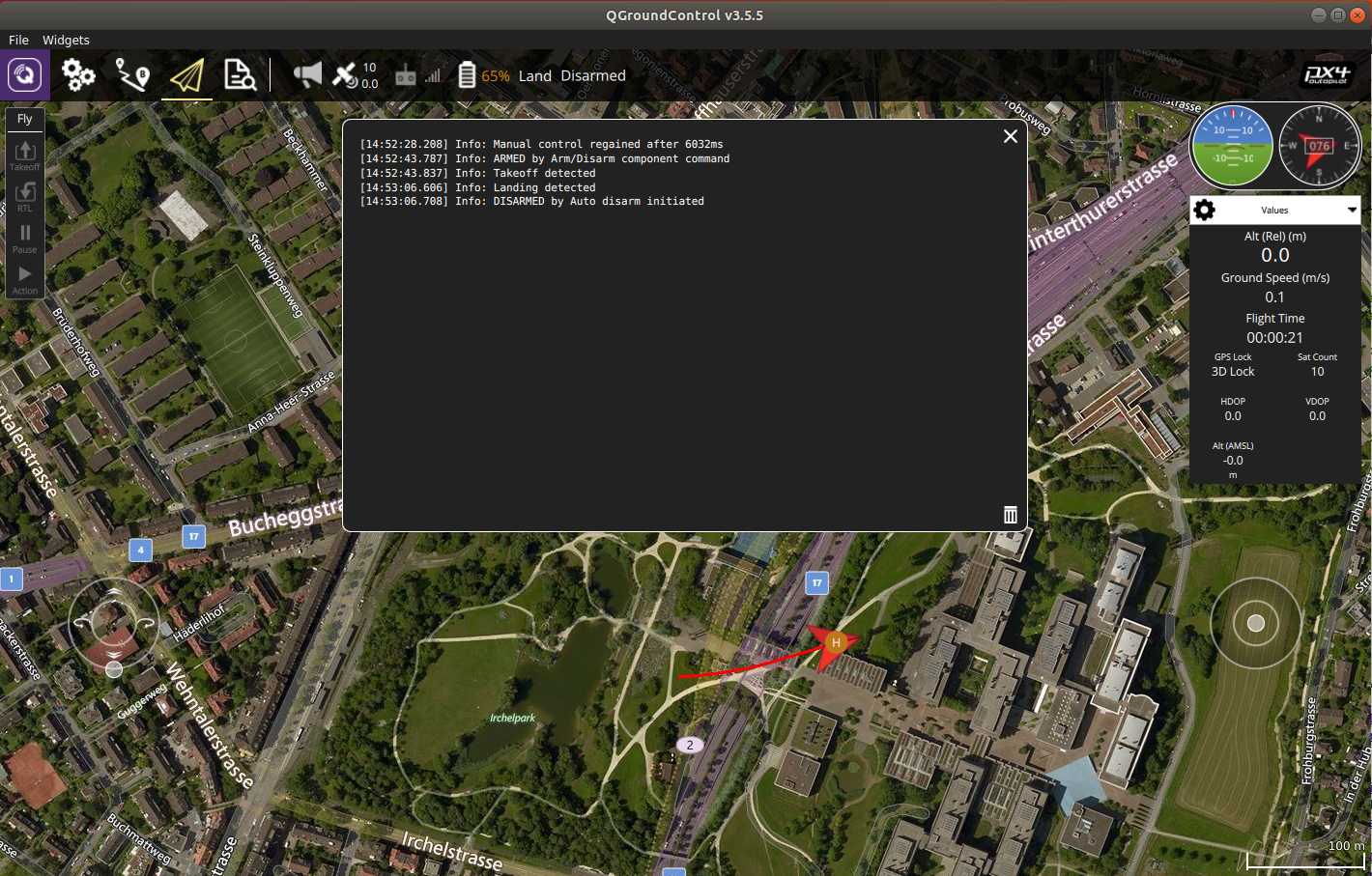The height and width of the screenshot is (876, 1372).
Task: Click the Disarmed arming status
Action: (x=593, y=75)
